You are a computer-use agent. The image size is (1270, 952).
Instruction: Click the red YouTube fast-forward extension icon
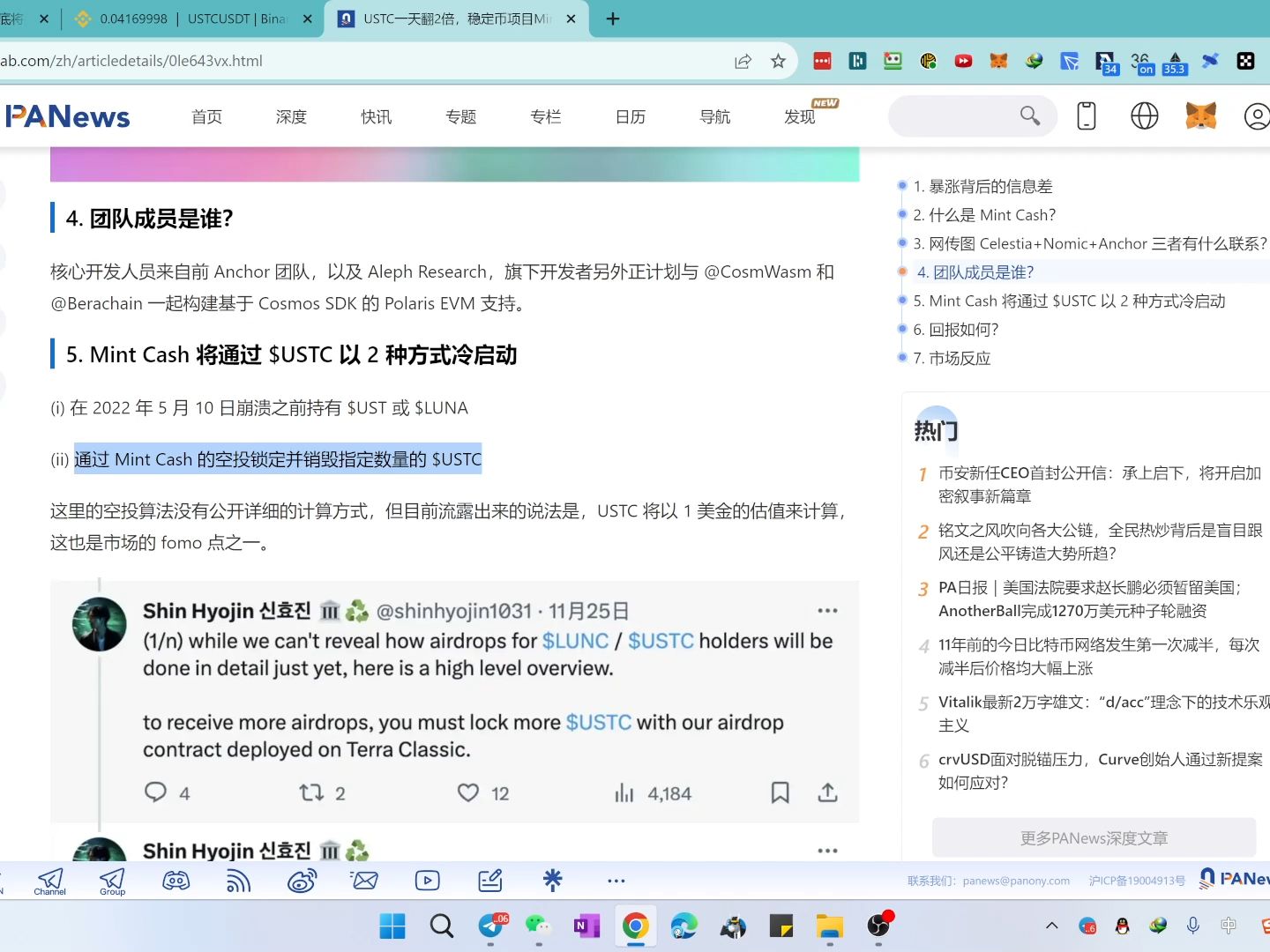[x=963, y=61]
